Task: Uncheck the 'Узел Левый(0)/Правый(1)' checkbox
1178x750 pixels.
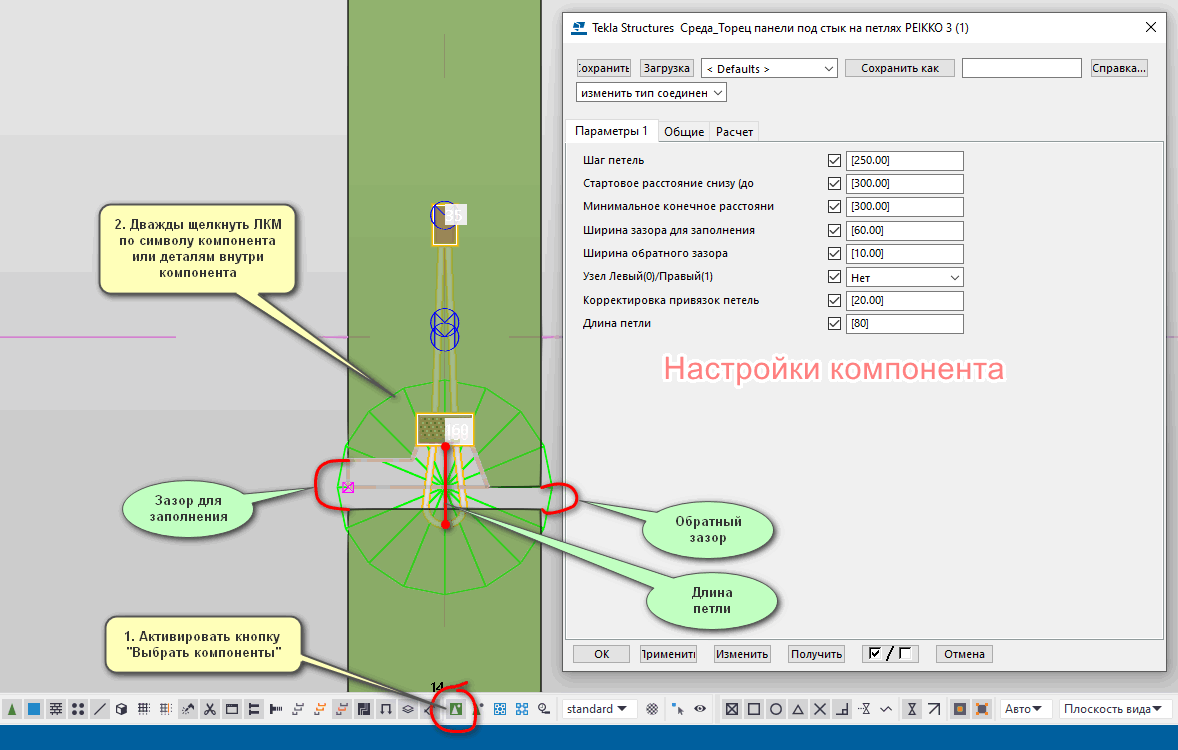Action: (834, 277)
